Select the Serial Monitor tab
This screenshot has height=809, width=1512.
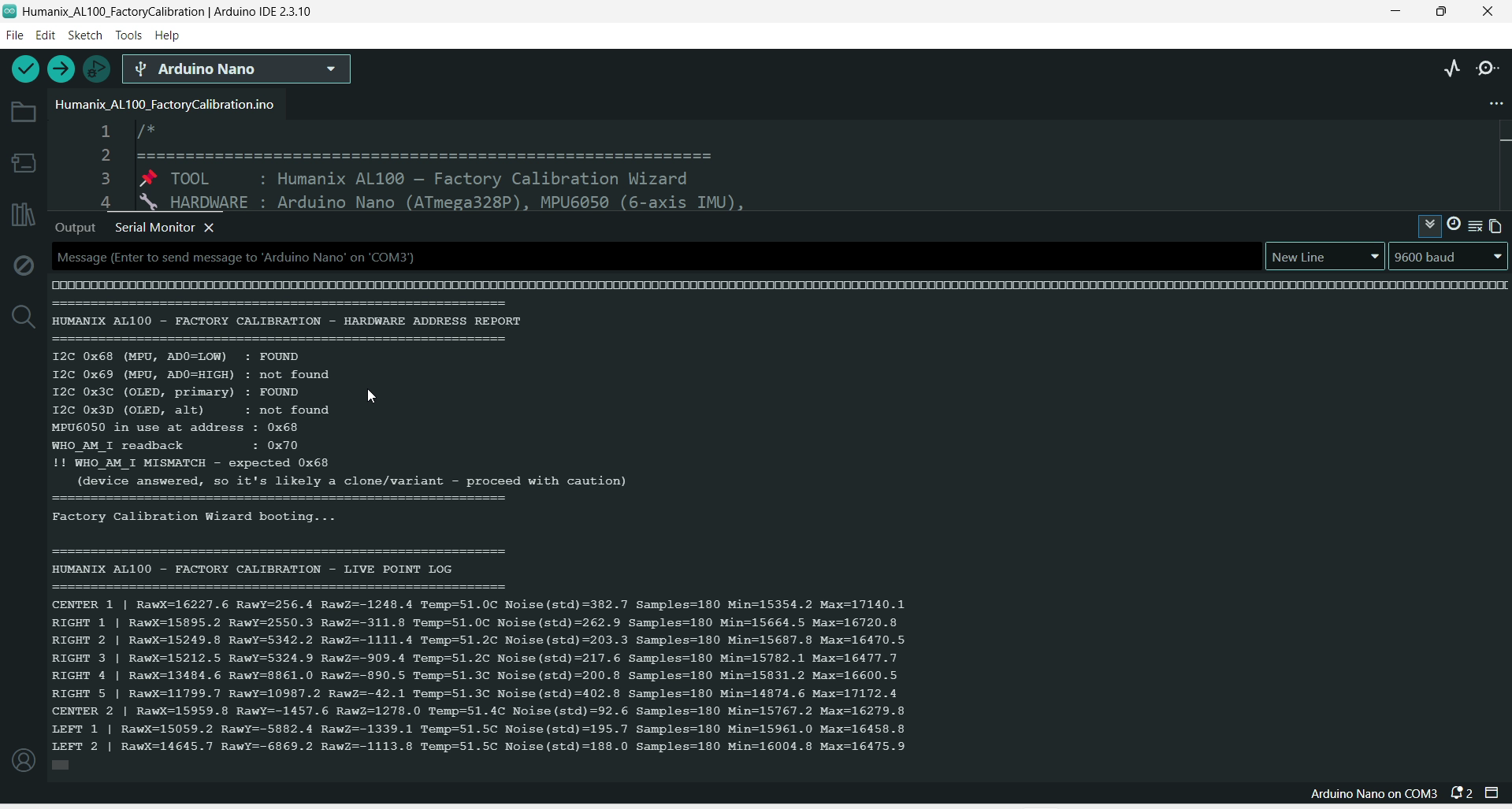156,228
